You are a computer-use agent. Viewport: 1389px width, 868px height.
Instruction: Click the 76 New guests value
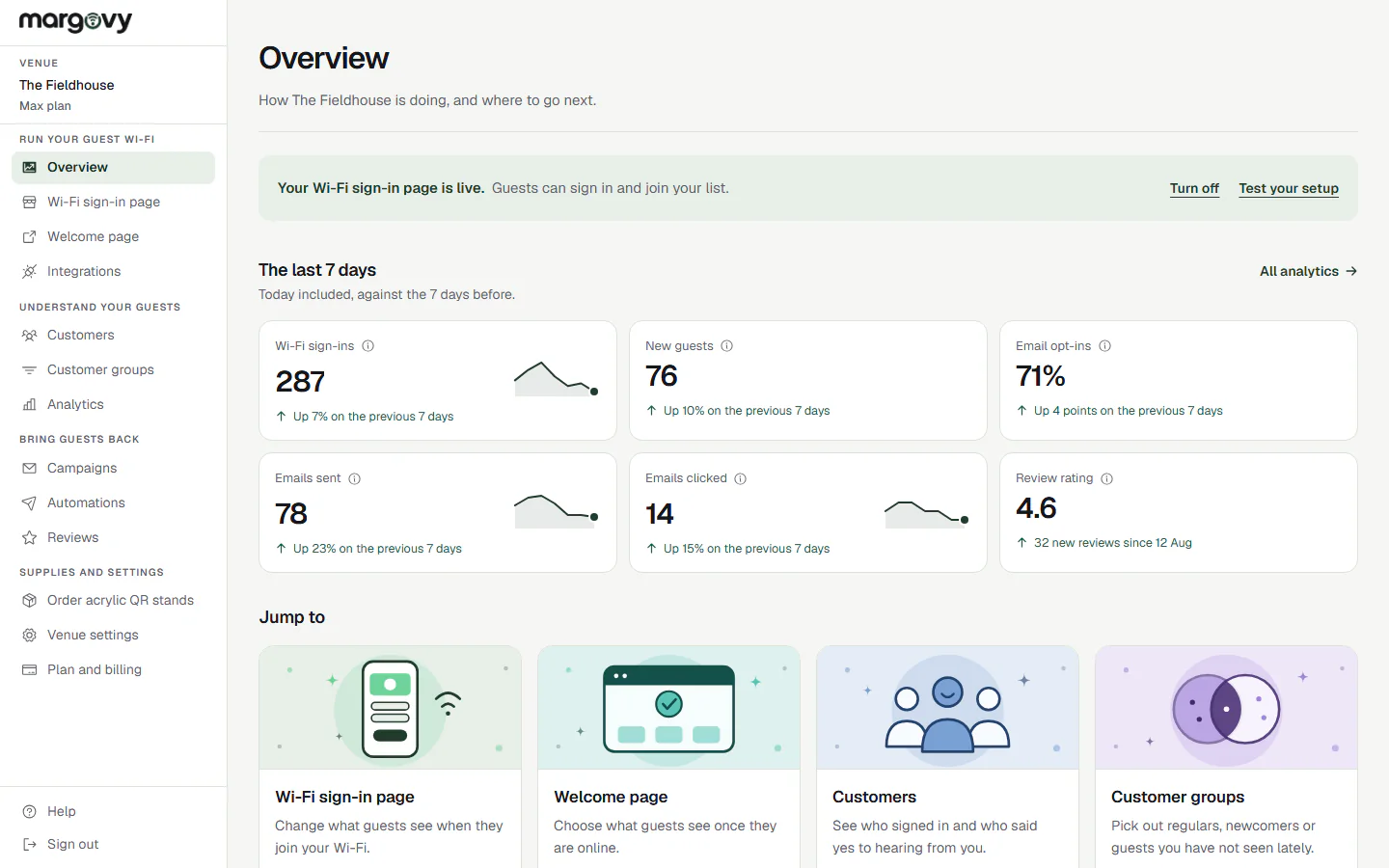662,376
